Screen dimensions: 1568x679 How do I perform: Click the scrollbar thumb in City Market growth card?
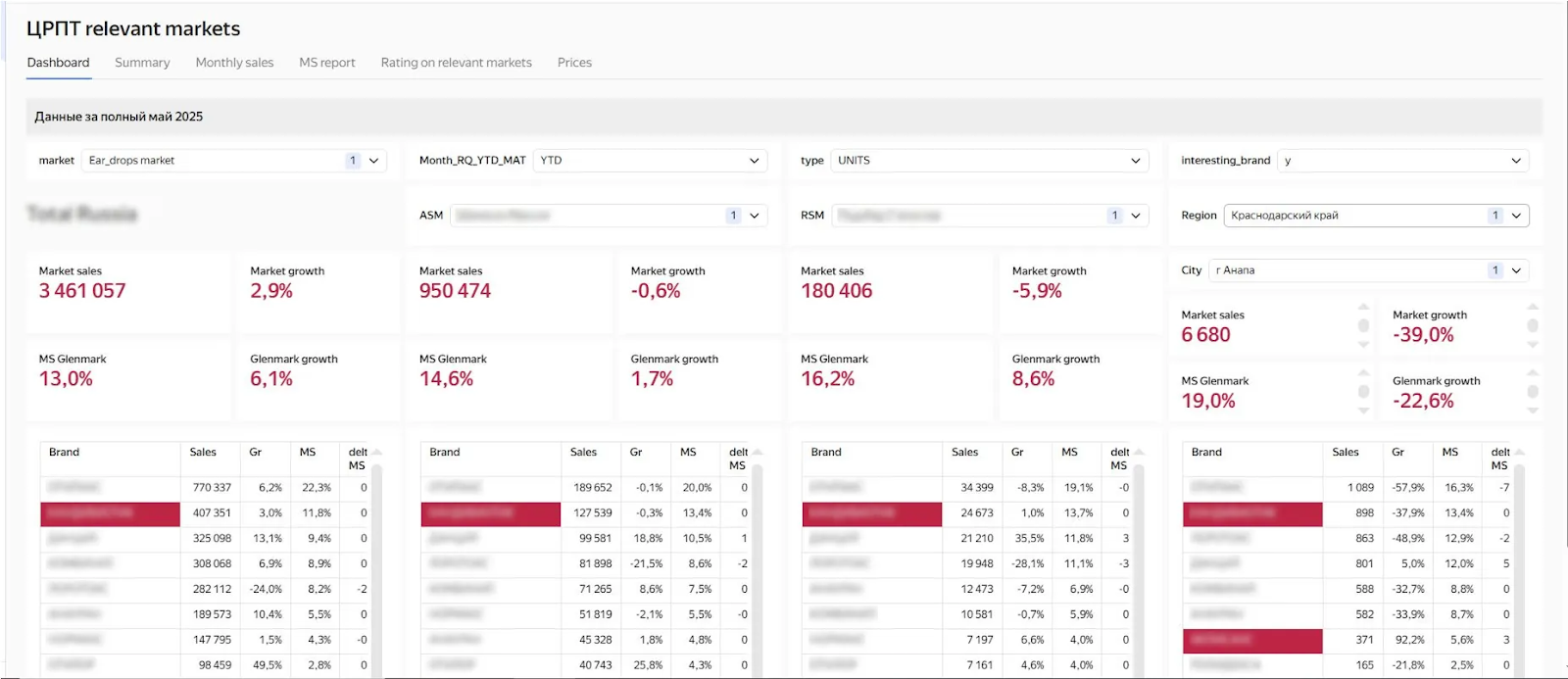point(1533,325)
